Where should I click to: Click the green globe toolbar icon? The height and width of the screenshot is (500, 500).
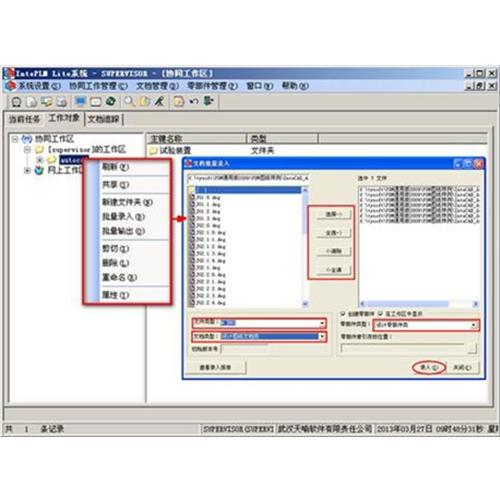pos(111,101)
